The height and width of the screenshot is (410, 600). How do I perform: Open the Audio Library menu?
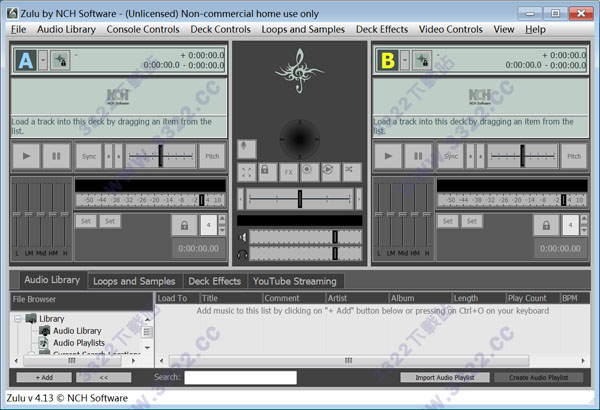66,29
